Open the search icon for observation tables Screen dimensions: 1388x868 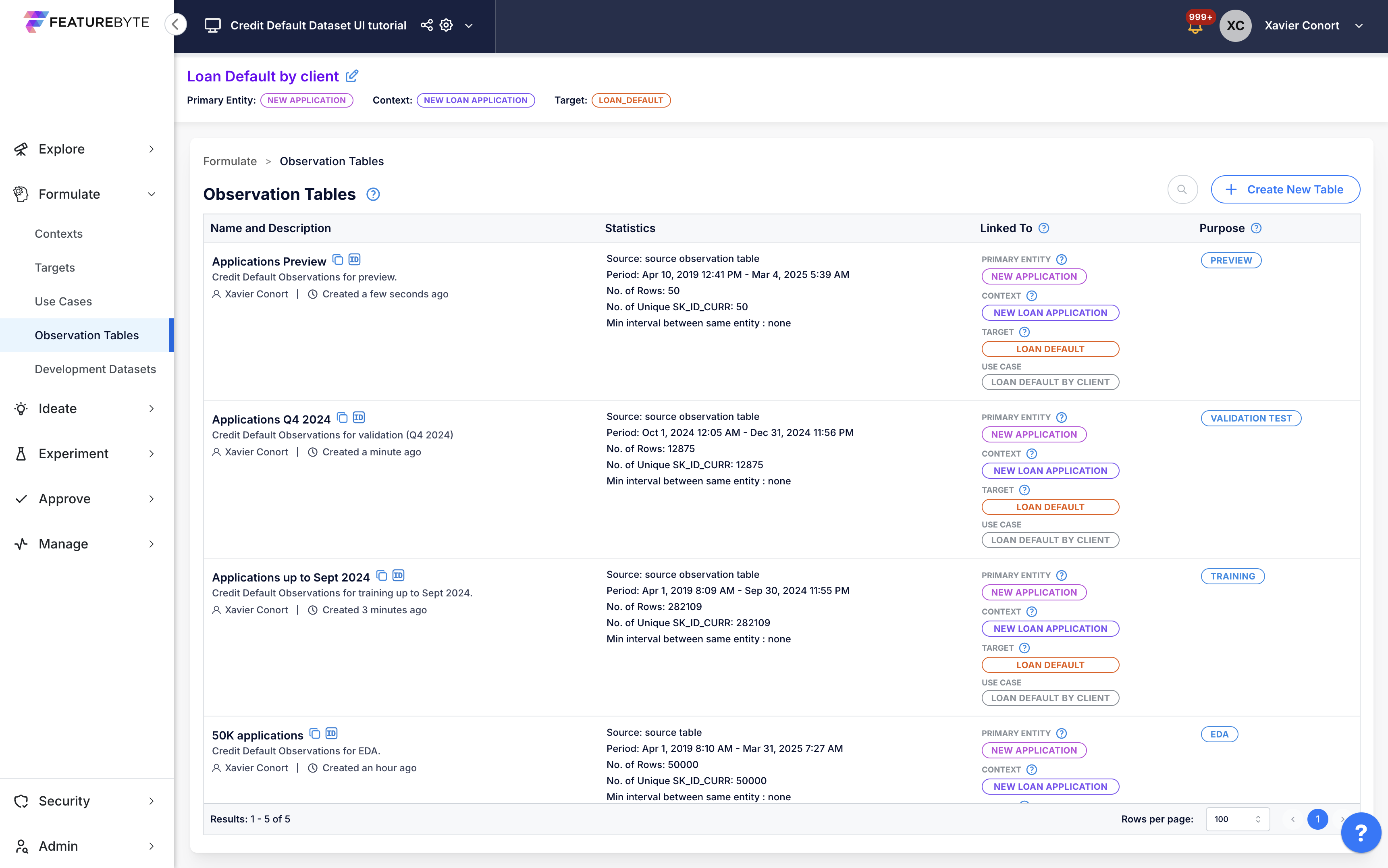pyautogui.click(x=1182, y=189)
